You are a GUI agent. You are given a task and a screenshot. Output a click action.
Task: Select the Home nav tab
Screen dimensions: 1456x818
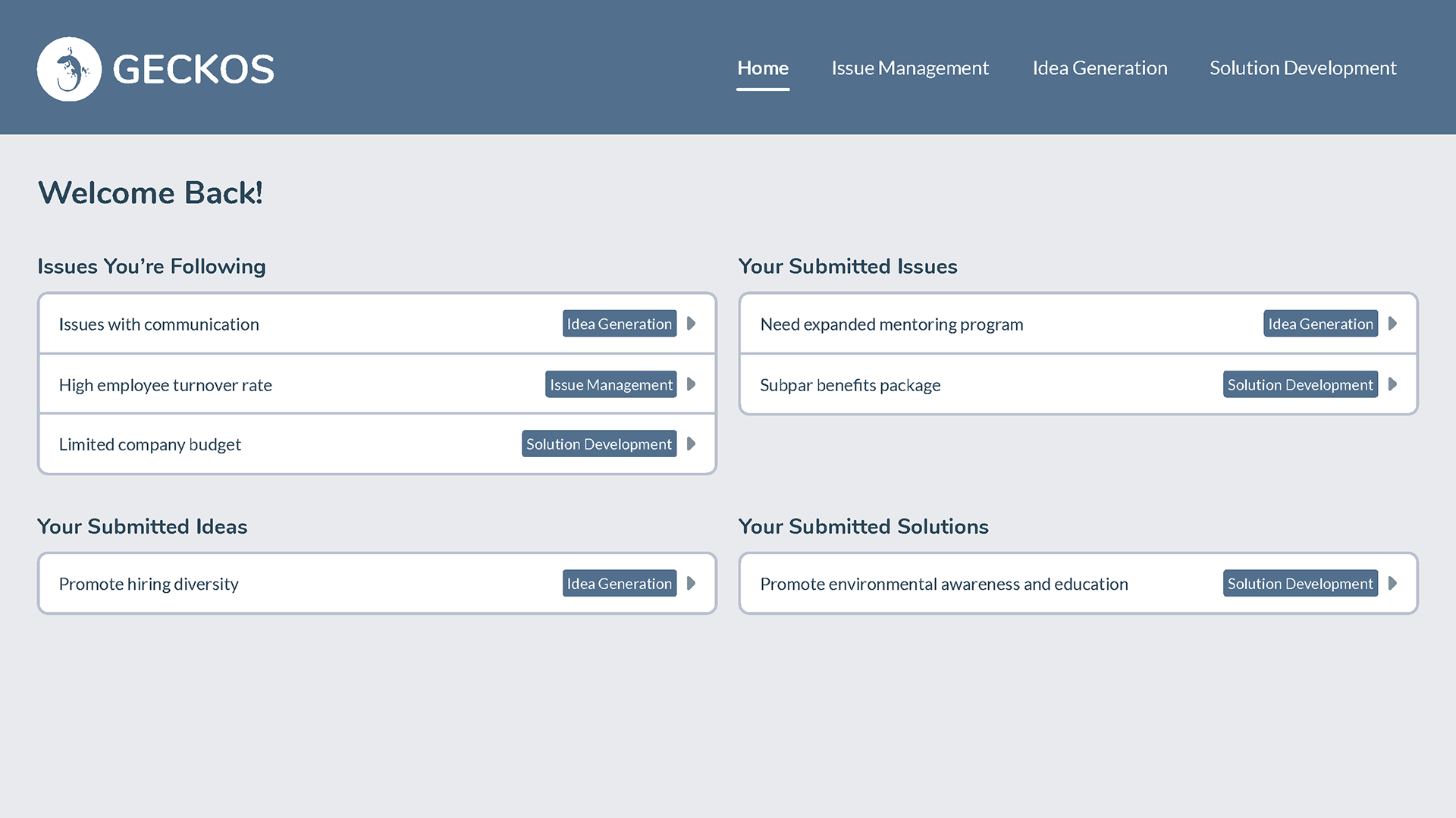pyautogui.click(x=763, y=68)
